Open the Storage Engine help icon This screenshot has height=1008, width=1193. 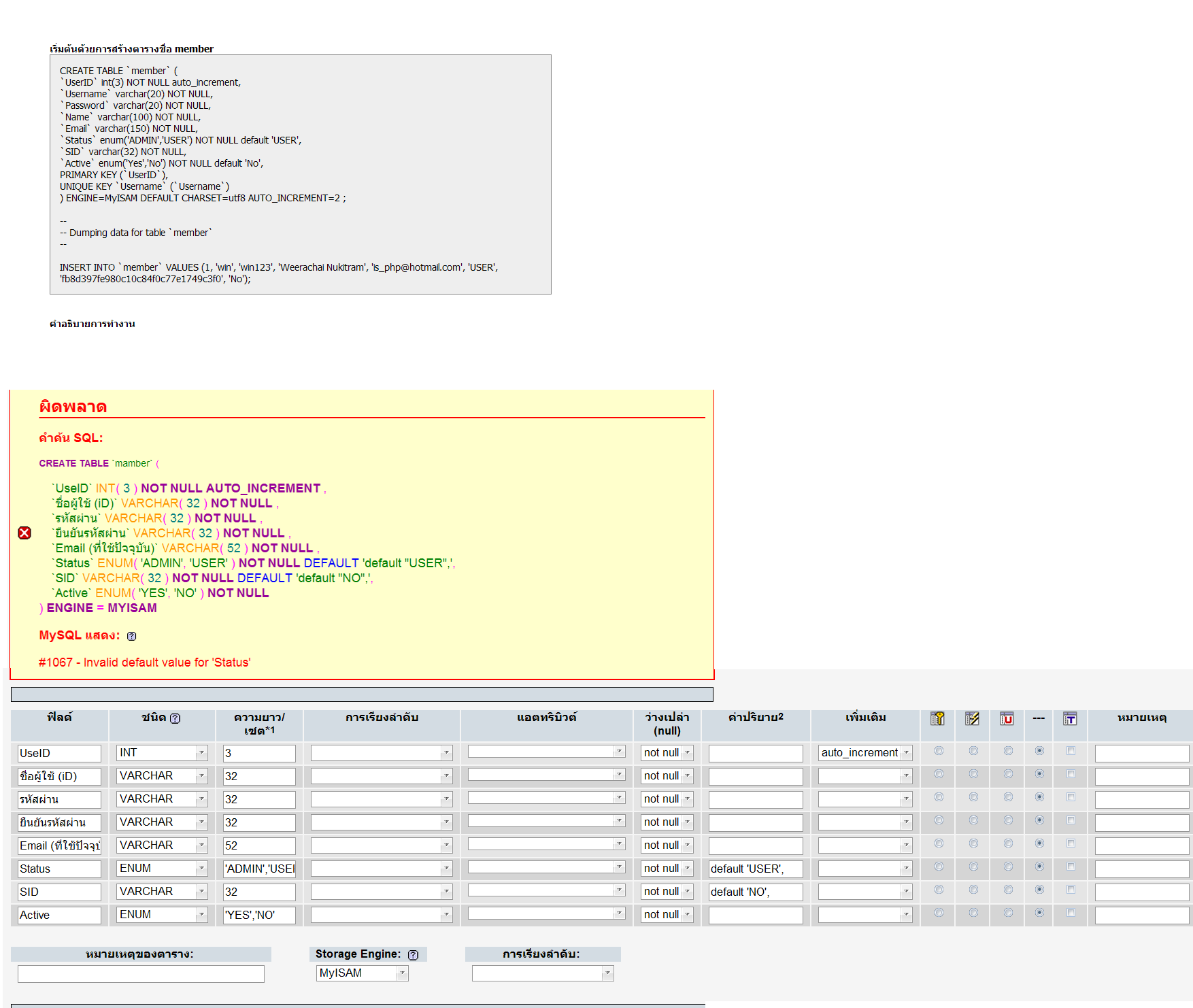[413, 955]
